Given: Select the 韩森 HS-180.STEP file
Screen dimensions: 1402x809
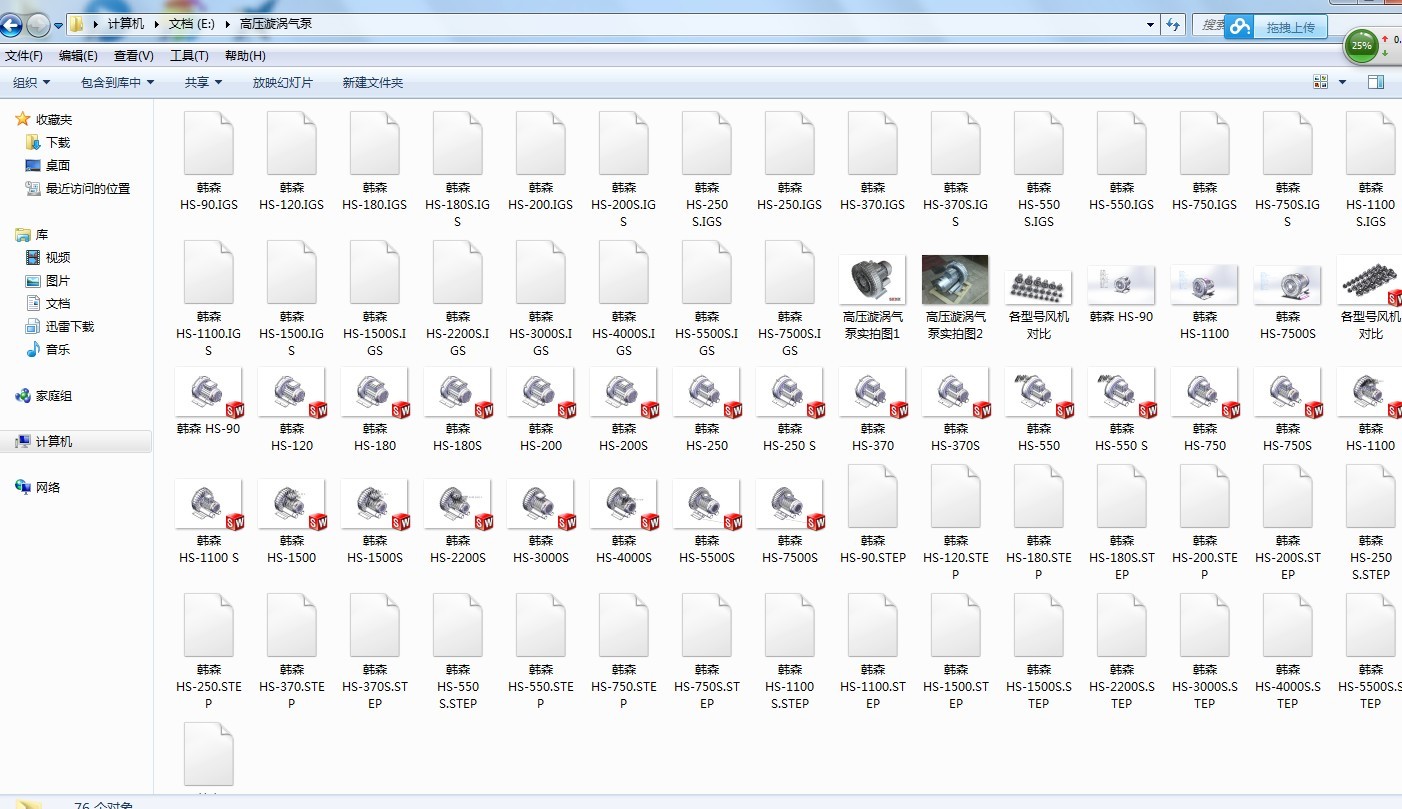Looking at the screenshot, I should 1039,523.
